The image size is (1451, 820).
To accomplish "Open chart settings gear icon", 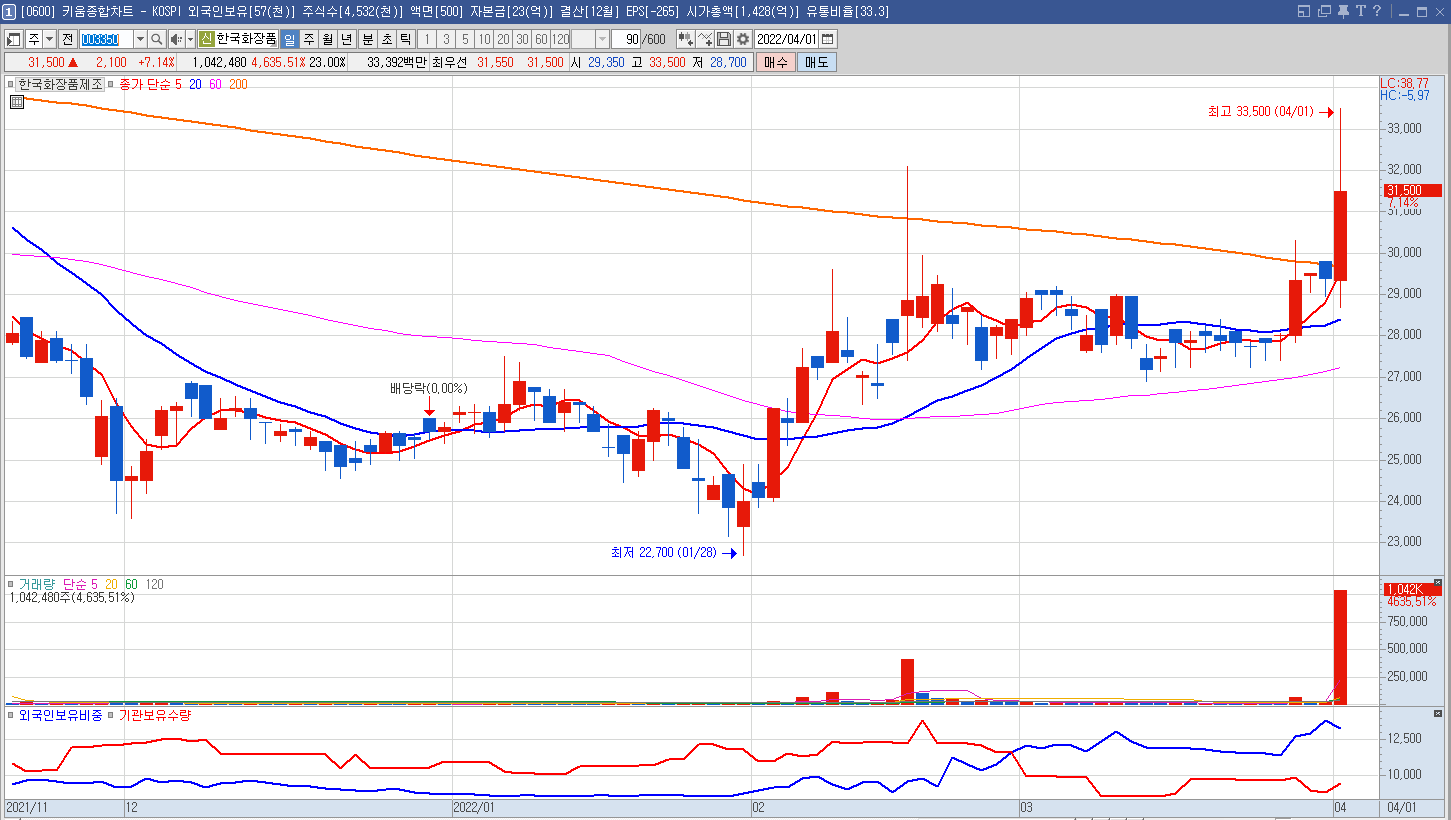I will click(743, 39).
